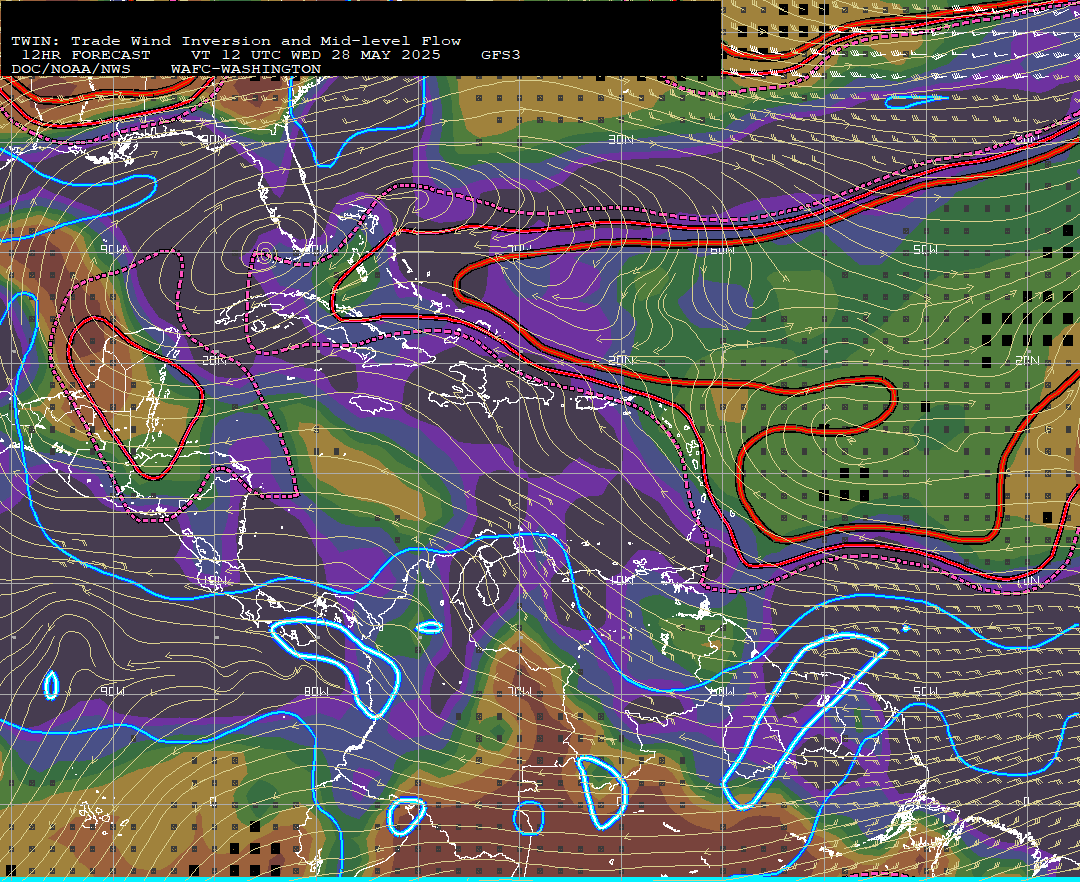Select the 80W label off Florida's southern tip
The width and height of the screenshot is (1080, 882).
click(317, 249)
